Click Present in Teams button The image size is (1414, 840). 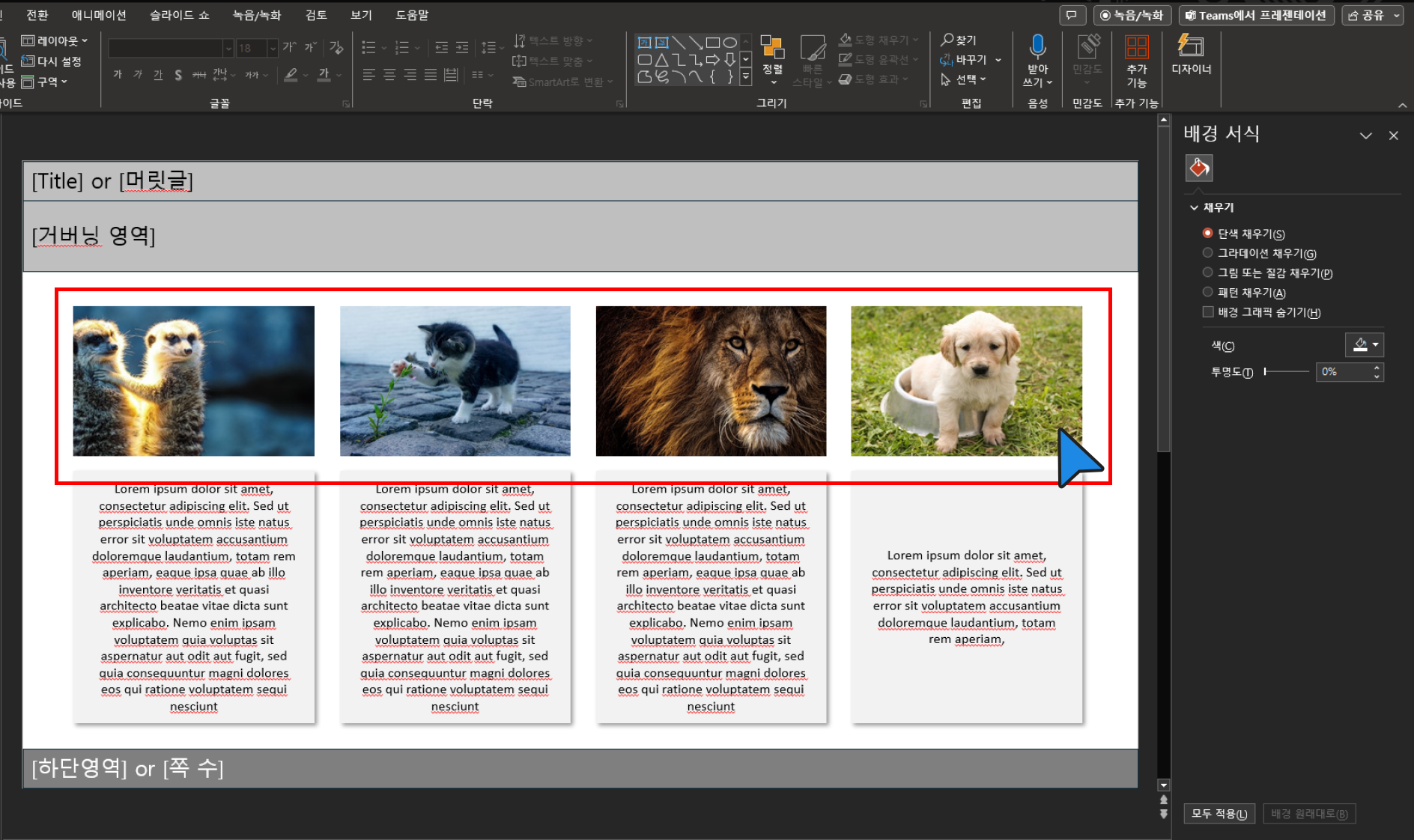pos(1255,15)
